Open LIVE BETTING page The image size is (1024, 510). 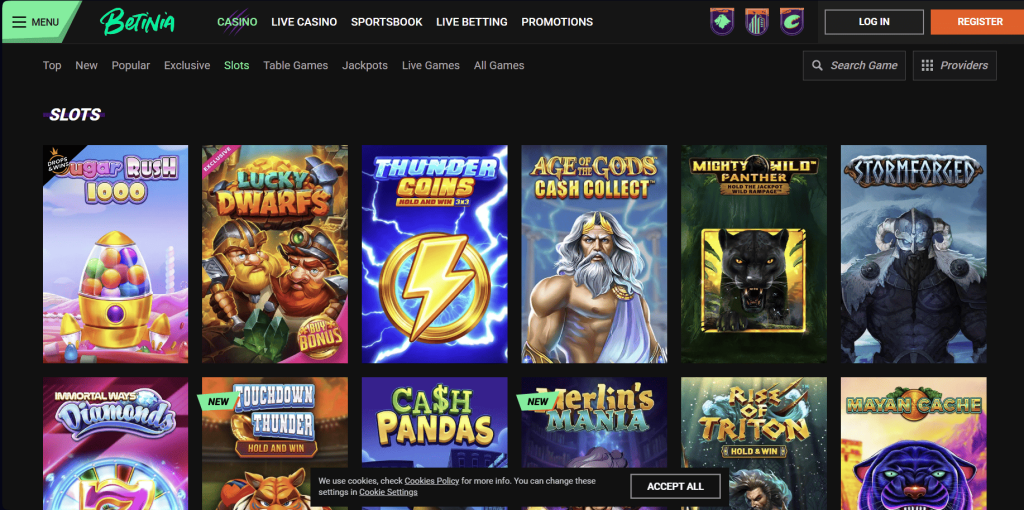coord(472,22)
